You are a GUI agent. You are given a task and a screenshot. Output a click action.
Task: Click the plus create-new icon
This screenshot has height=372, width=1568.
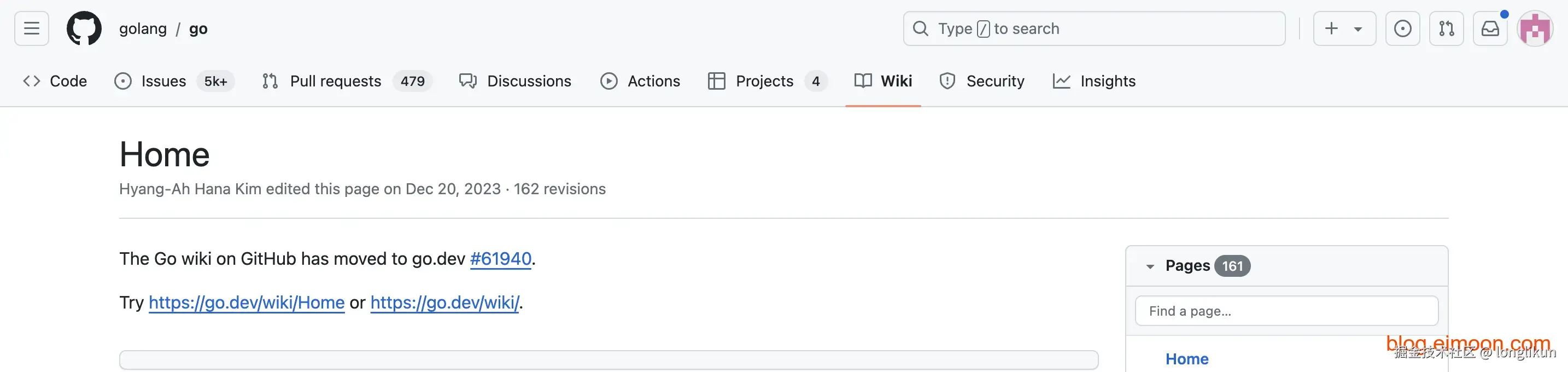coord(1331,28)
